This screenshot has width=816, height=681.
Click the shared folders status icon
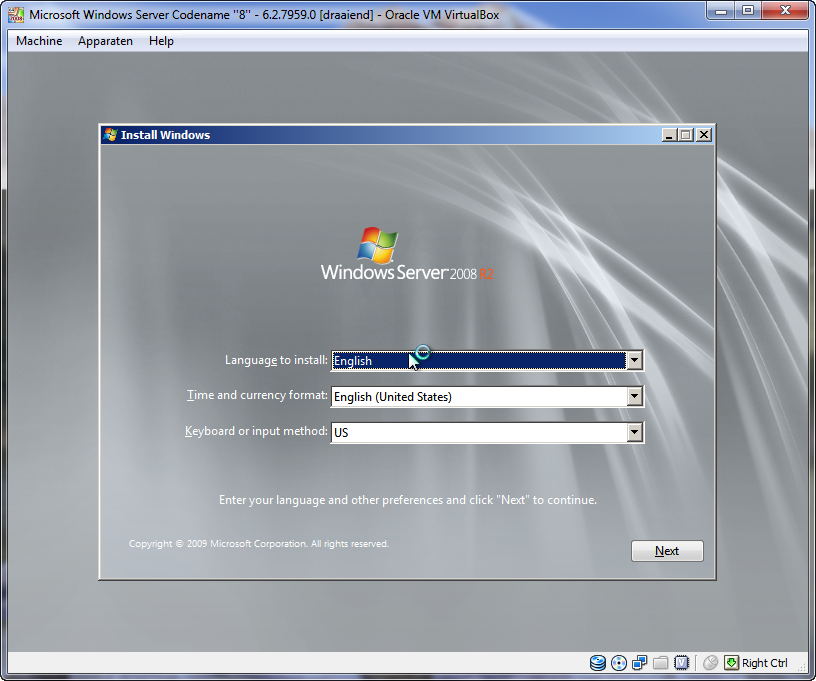point(660,663)
